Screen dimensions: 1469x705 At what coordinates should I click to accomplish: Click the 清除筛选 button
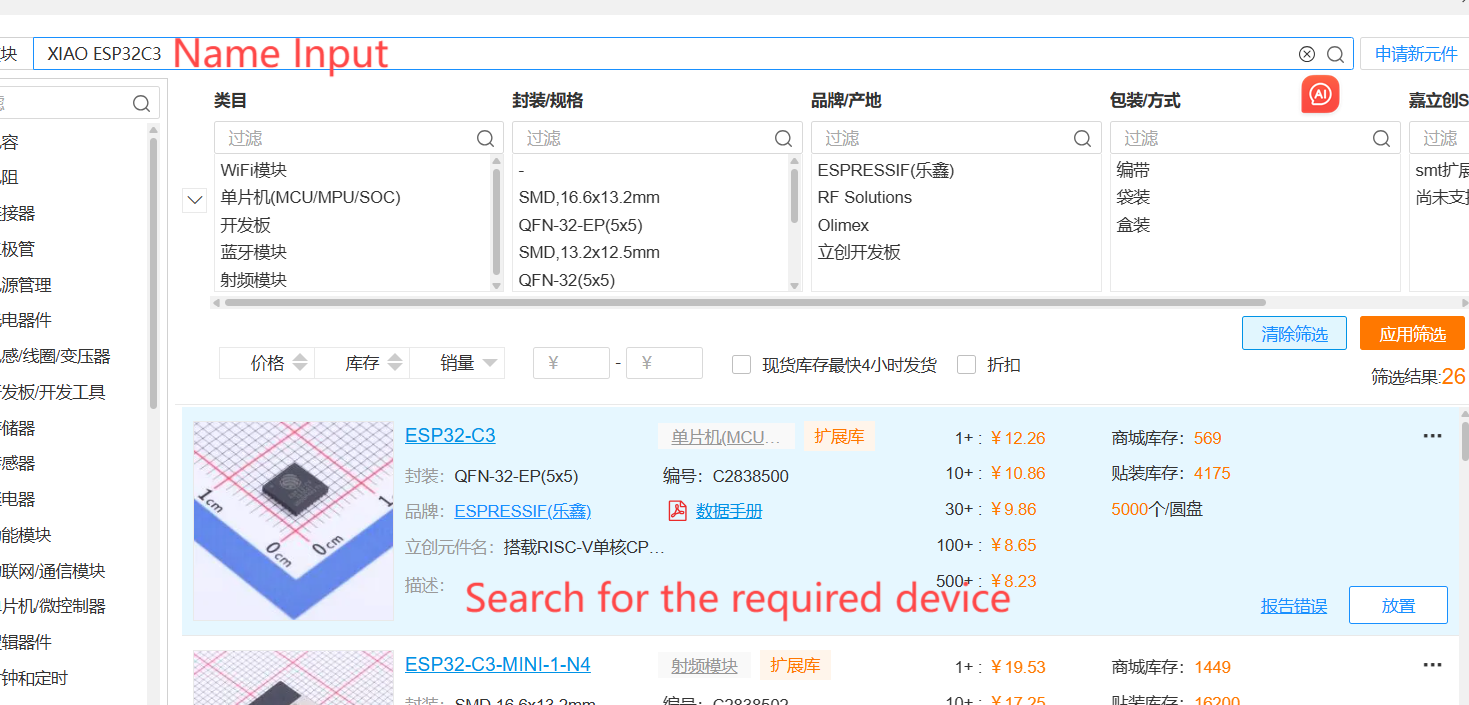[x=1294, y=333]
